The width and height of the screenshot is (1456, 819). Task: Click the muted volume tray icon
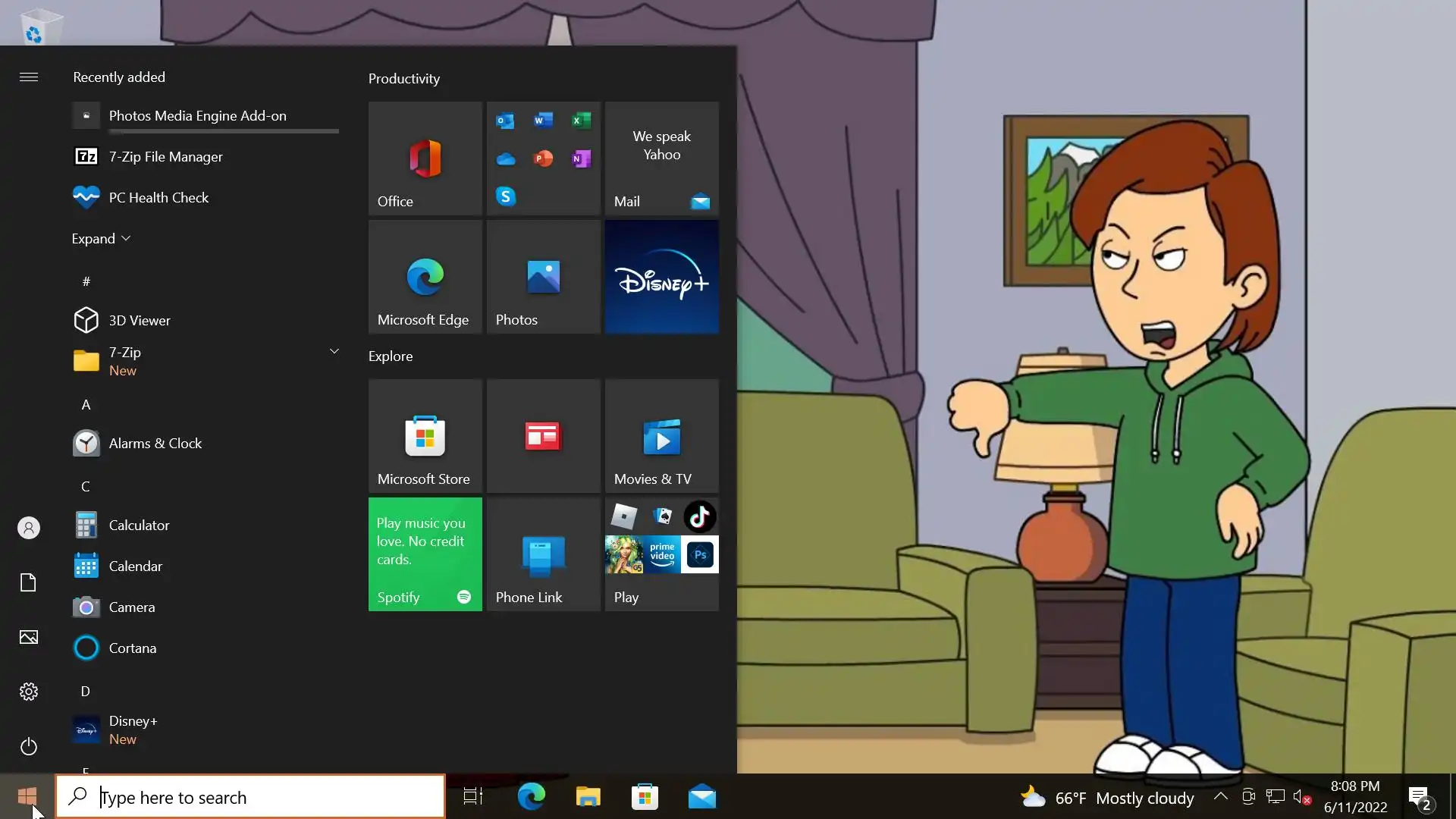(x=1302, y=797)
